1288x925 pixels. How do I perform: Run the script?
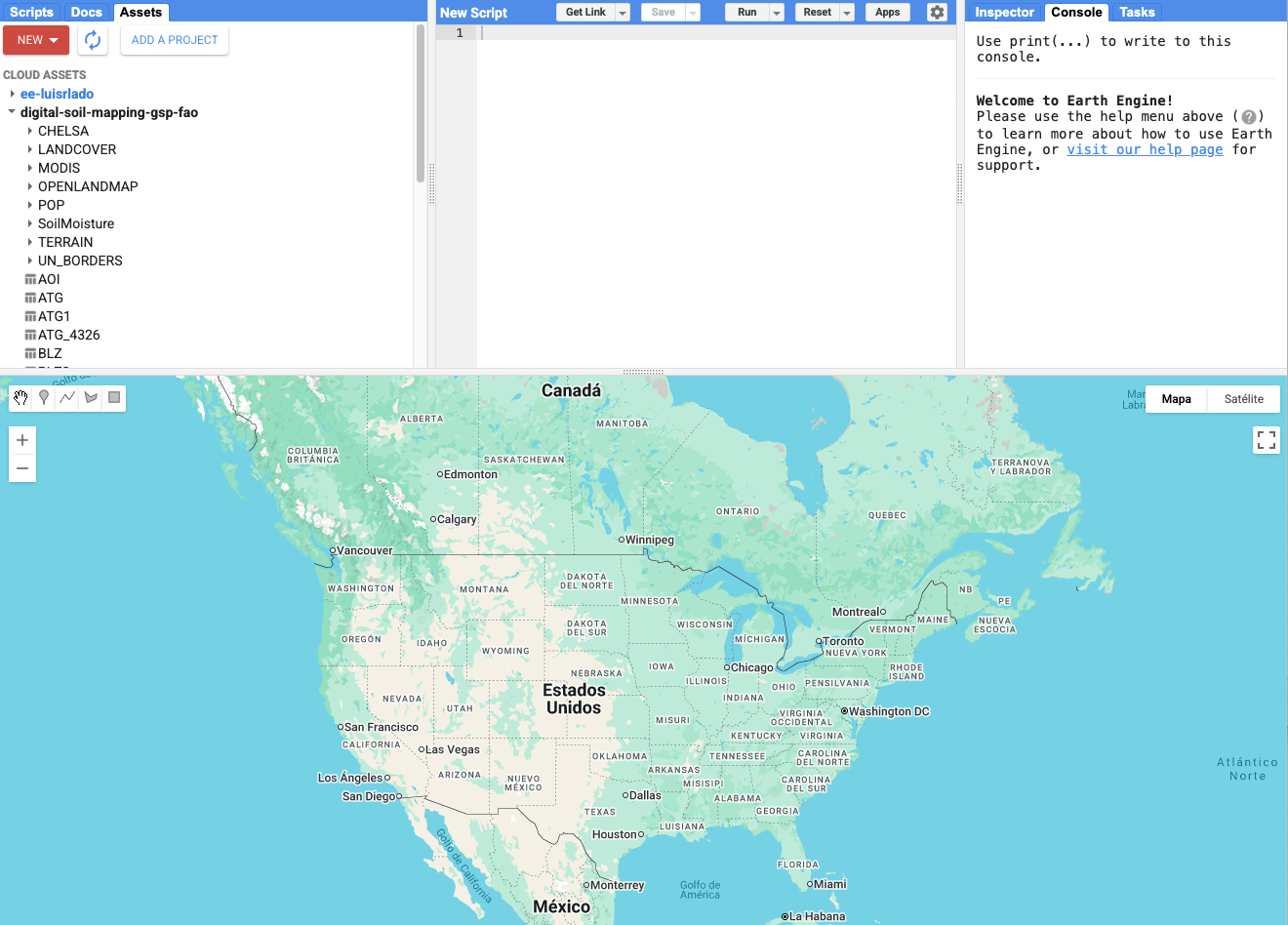[x=747, y=13]
